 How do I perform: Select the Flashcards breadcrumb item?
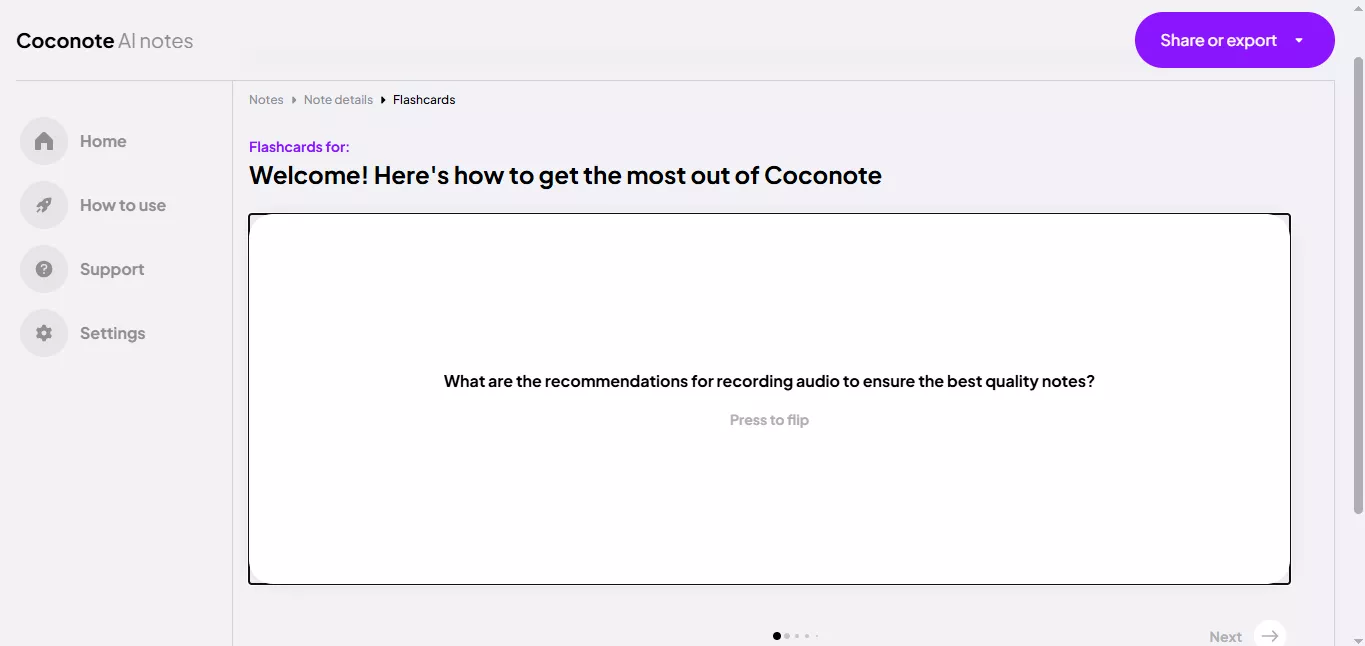point(424,99)
